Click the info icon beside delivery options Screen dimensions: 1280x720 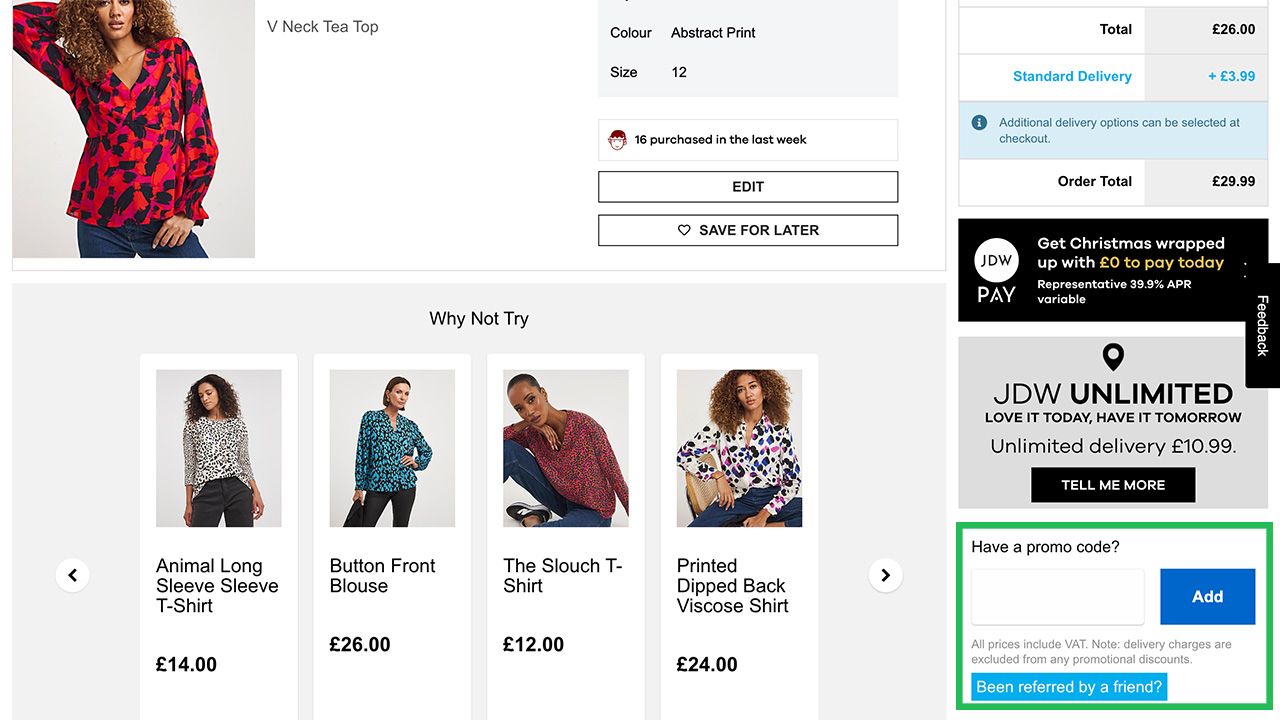point(980,123)
